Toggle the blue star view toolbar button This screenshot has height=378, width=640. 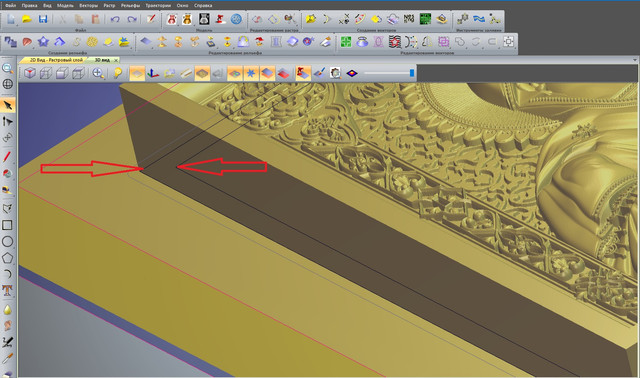[x=251, y=73]
